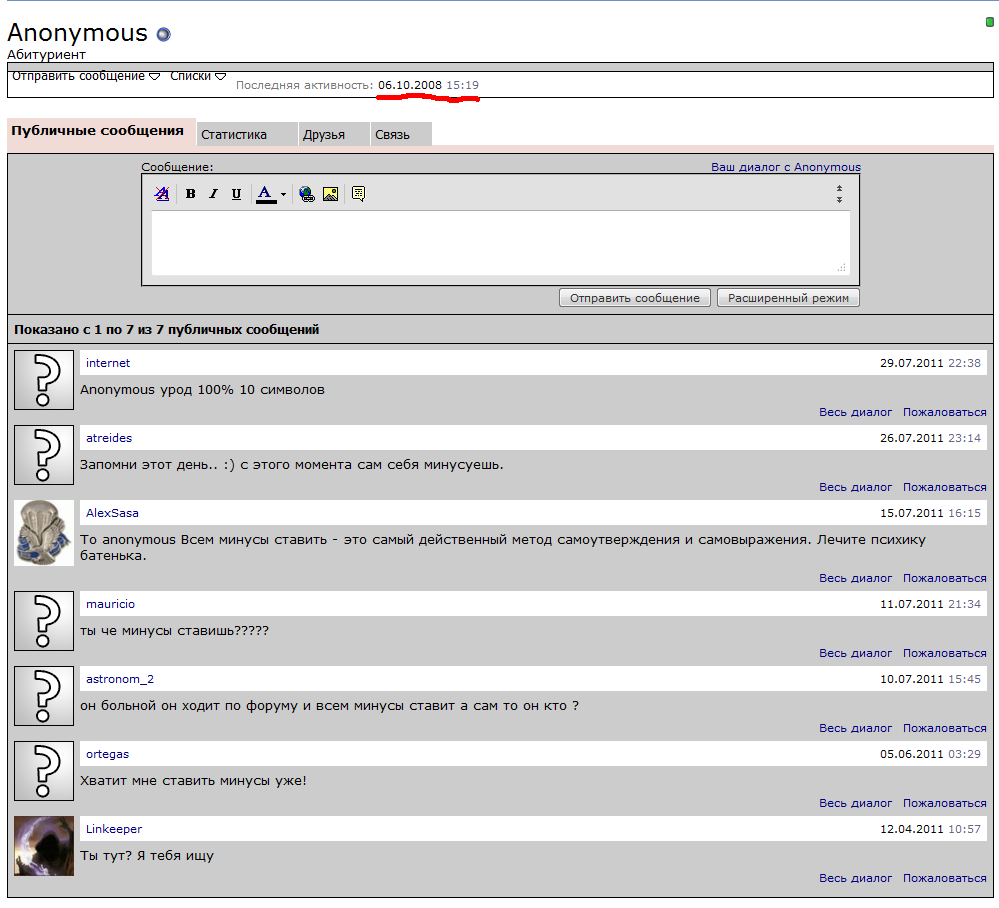This screenshot has height=908, width=999.
Task: Click the wrap quote tags icon
Action: tap(358, 194)
